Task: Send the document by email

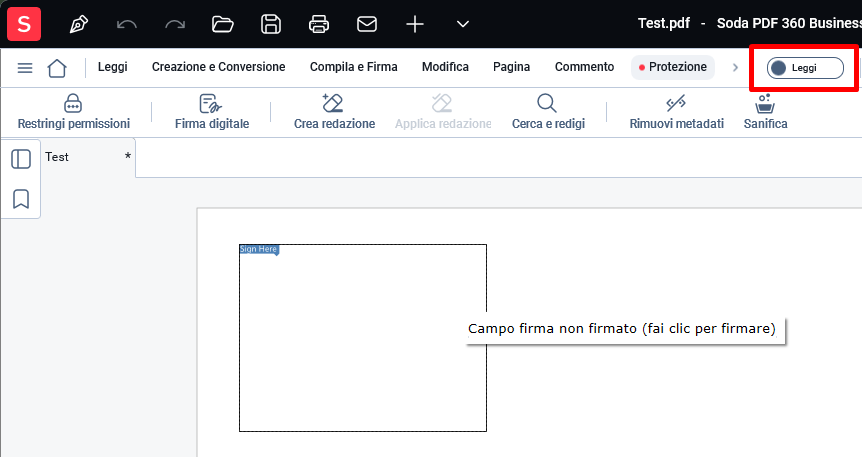Action: tap(367, 24)
